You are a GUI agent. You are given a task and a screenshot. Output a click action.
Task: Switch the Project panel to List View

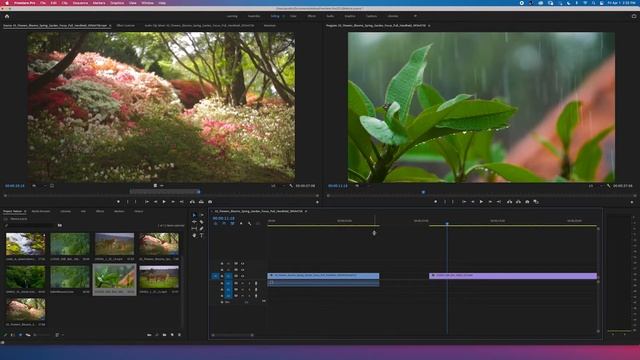[x=13, y=335]
